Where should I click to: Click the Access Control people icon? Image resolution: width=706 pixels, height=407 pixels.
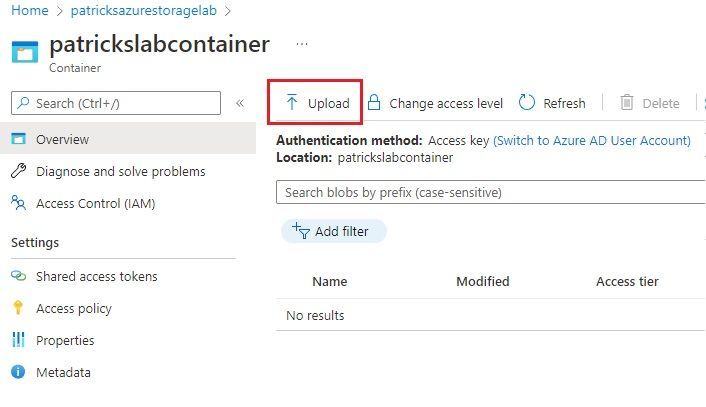[x=18, y=203]
